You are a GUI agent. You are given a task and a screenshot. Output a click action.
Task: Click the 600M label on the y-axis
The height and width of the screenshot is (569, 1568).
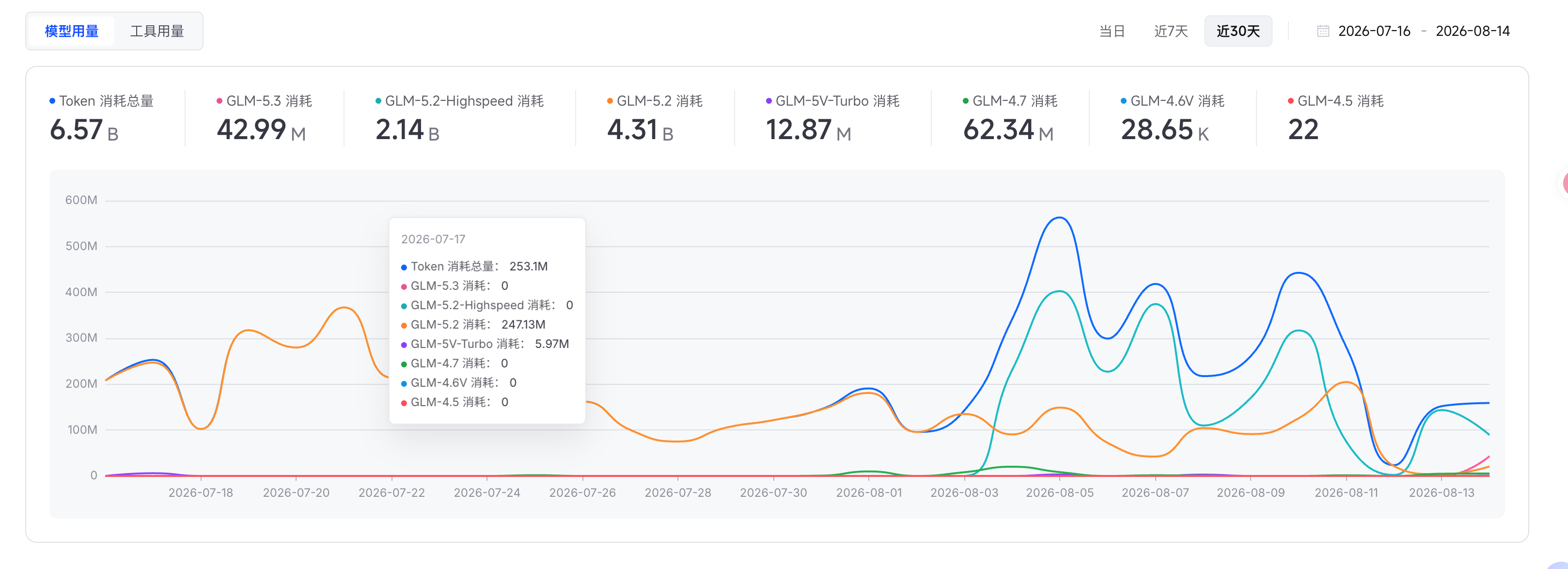tap(81, 200)
